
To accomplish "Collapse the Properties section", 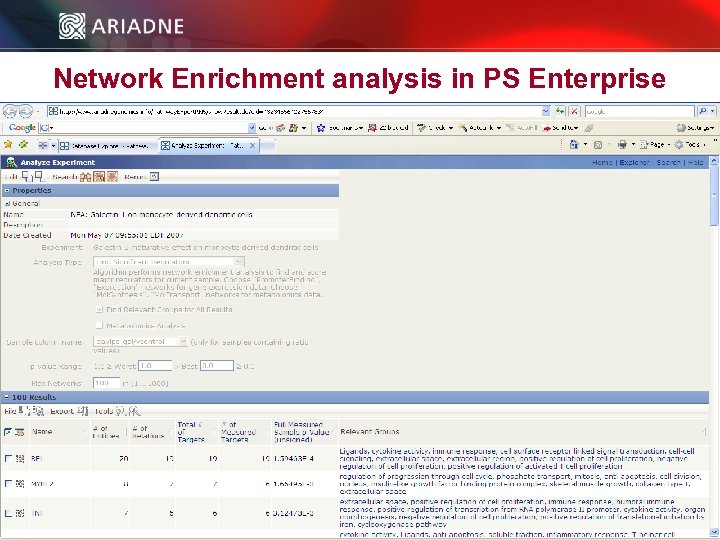I will coord(6,191).
